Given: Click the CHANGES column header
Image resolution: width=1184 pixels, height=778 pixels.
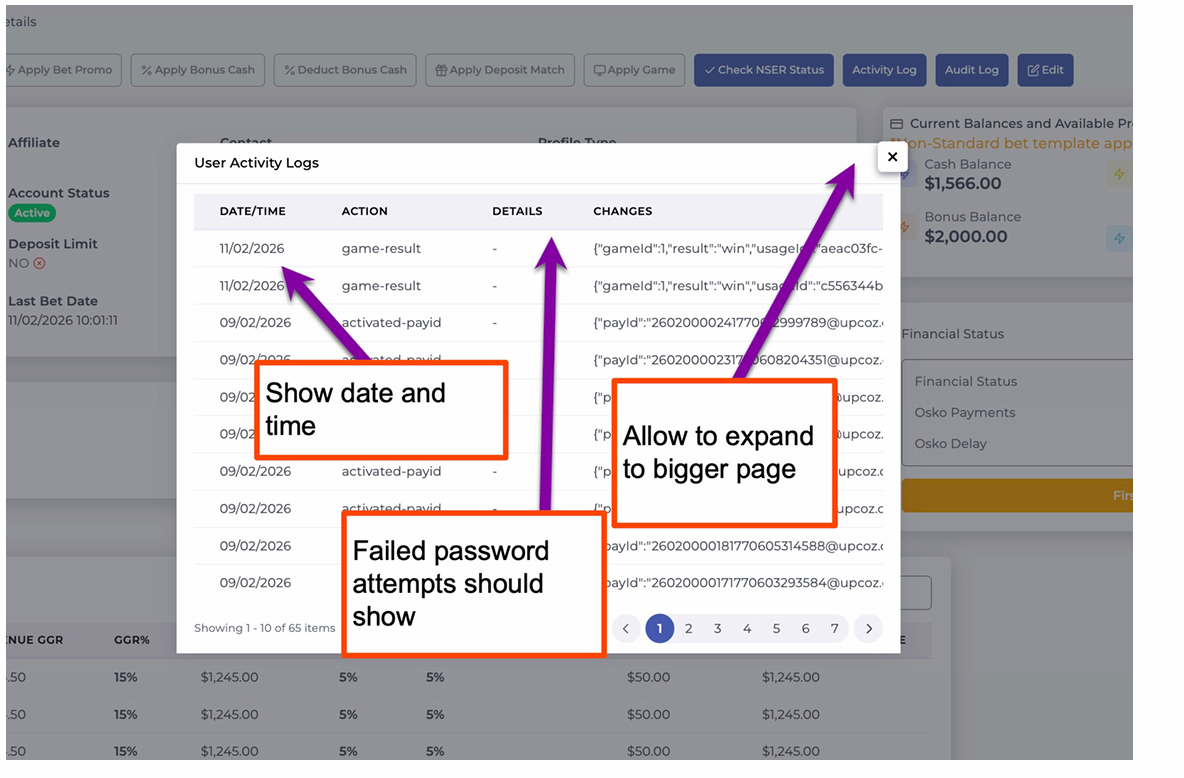Looking at the screenshot, I should pyautogui.click(x=622, y=211).
